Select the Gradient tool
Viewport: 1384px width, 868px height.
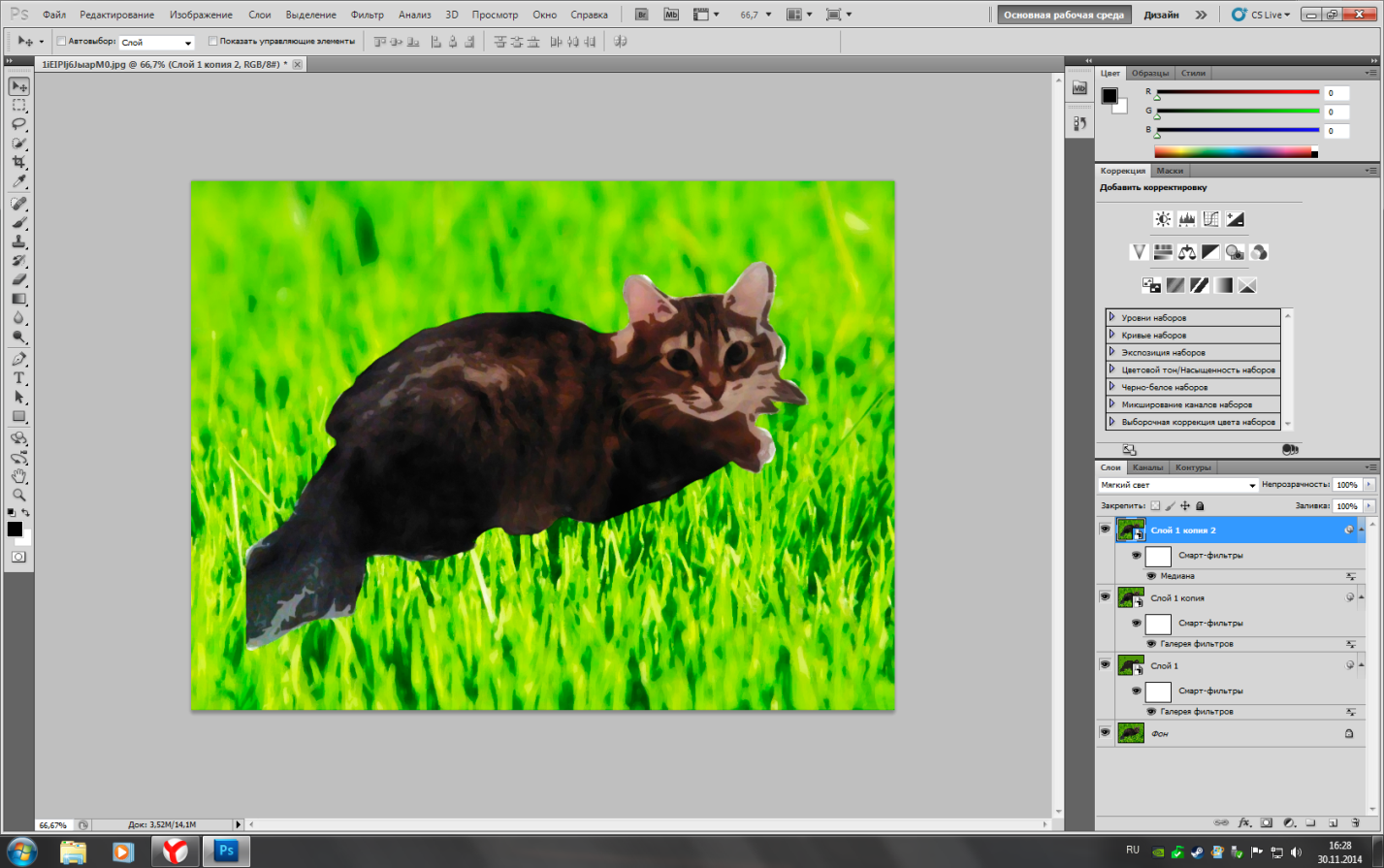pyautogui.click(x=18, y=300)
